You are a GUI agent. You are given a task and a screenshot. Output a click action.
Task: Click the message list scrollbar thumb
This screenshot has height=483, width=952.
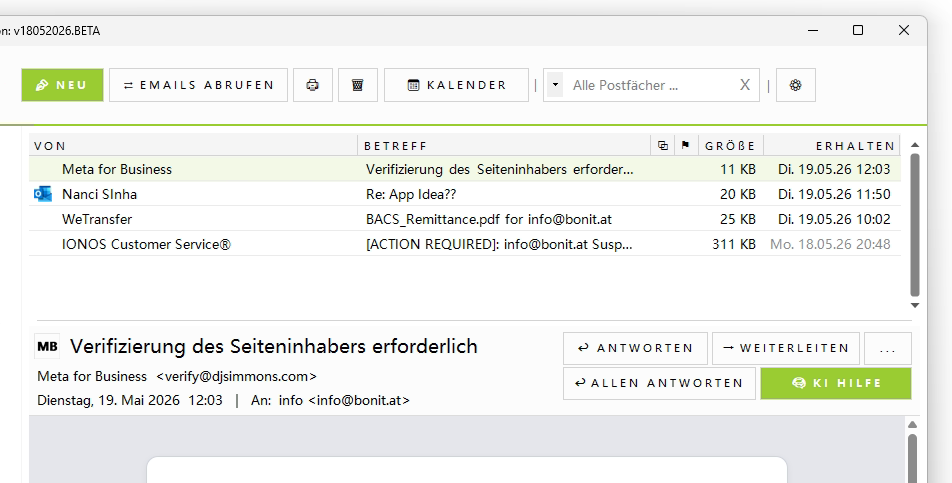pyautogui.click(x=915, y=225)
